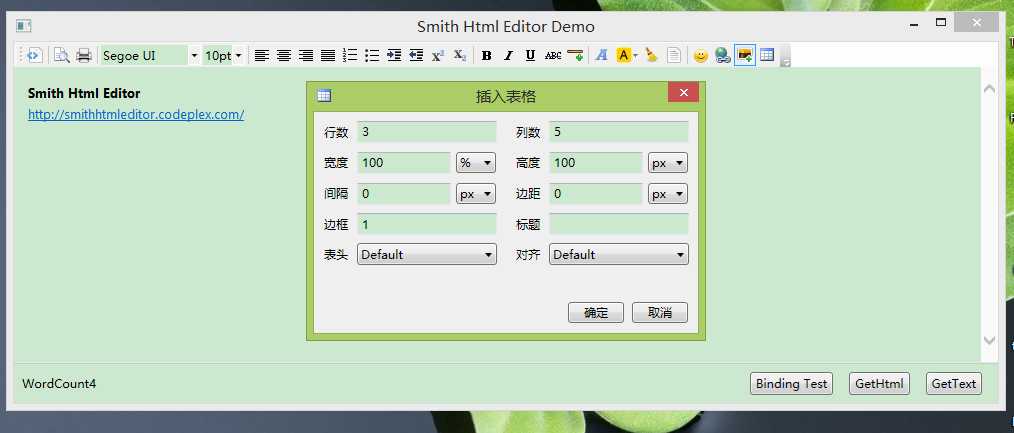The image size is (1014, 433).
Task: Open 表头 header Default dropdown
Action: click(x=427, y=255)
